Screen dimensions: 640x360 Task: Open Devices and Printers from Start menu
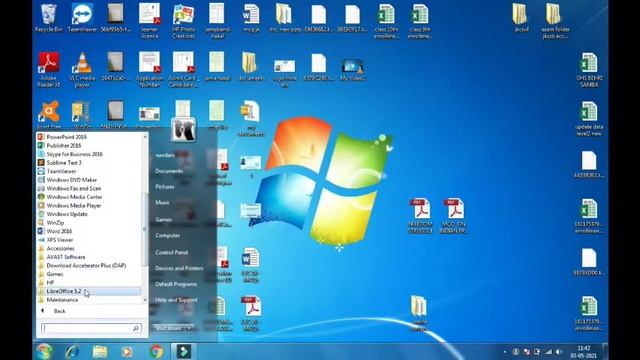click(179, 268)
